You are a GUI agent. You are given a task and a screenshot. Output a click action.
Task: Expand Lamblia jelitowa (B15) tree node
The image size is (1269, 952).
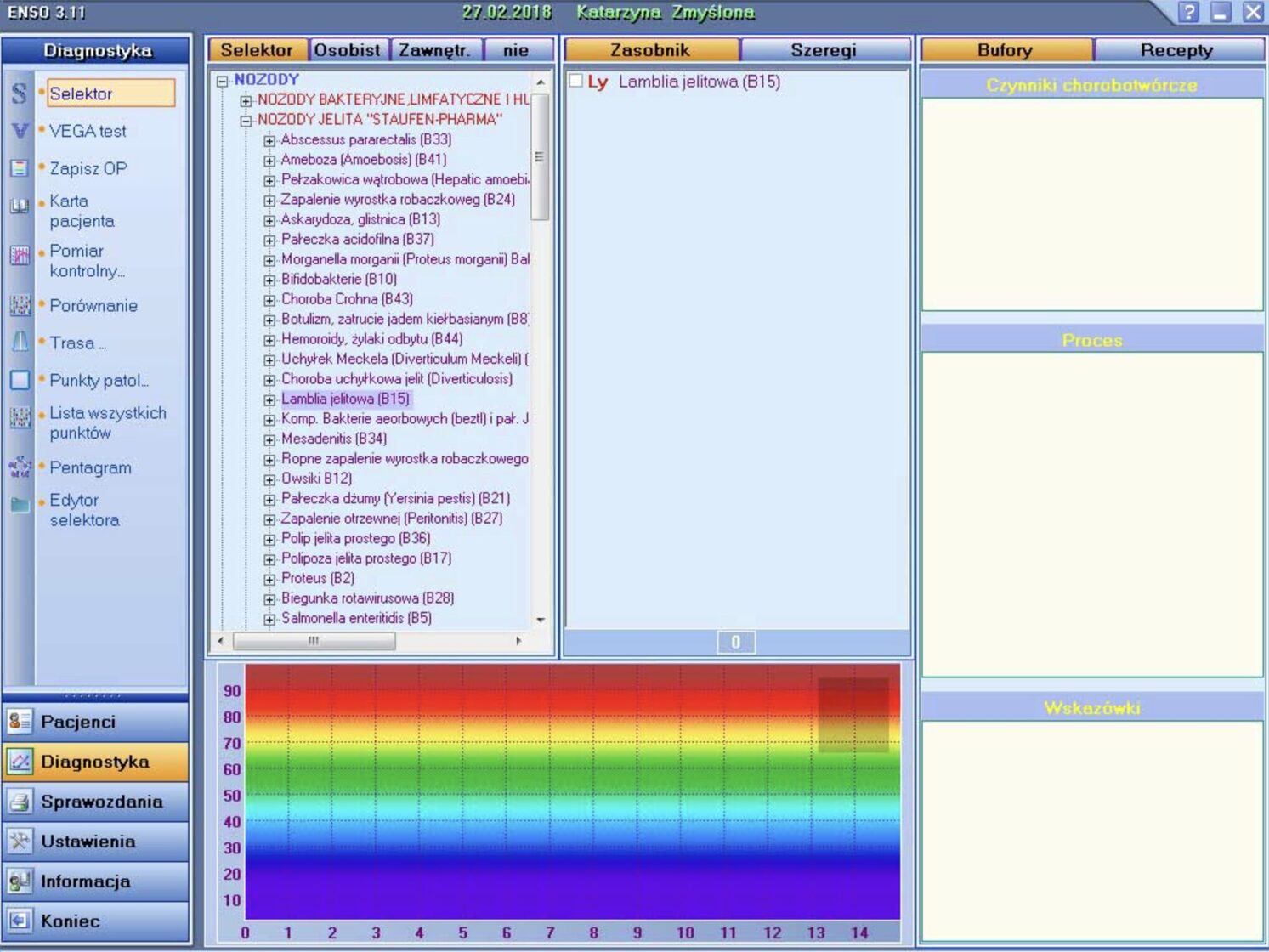[269, 399]
